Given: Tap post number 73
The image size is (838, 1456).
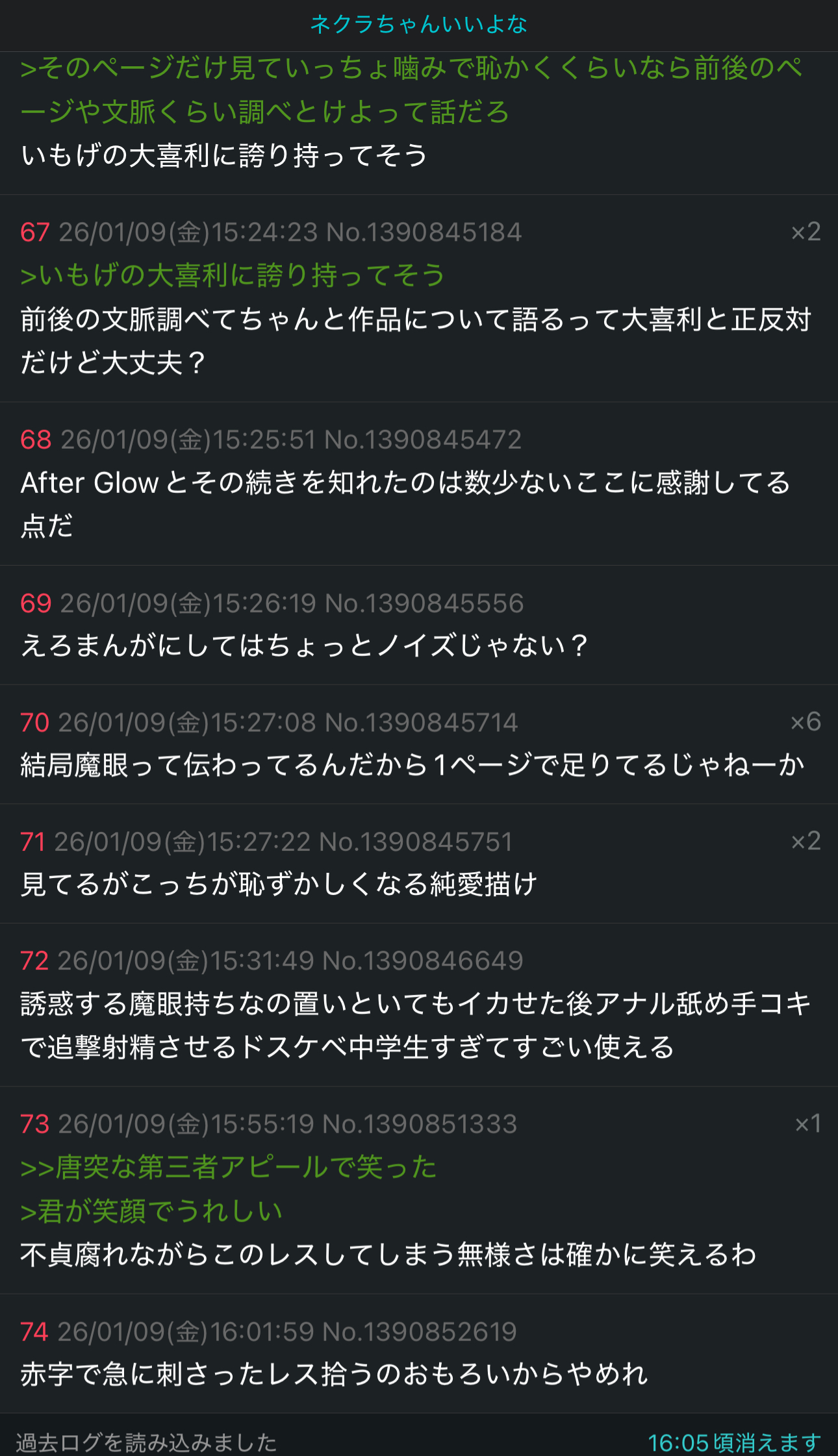Looking at the screenshot, I should (35, 1124).
